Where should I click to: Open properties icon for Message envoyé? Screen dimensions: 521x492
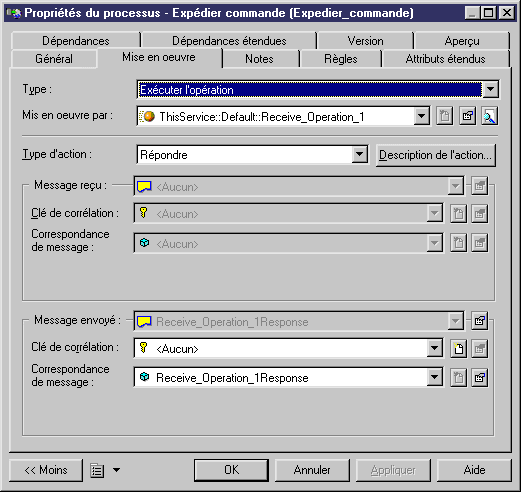[480, 321]
